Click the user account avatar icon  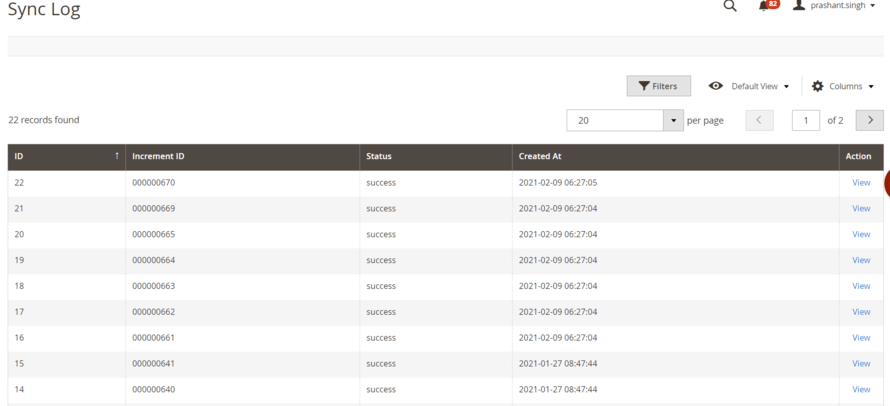[x=798, y=6]
